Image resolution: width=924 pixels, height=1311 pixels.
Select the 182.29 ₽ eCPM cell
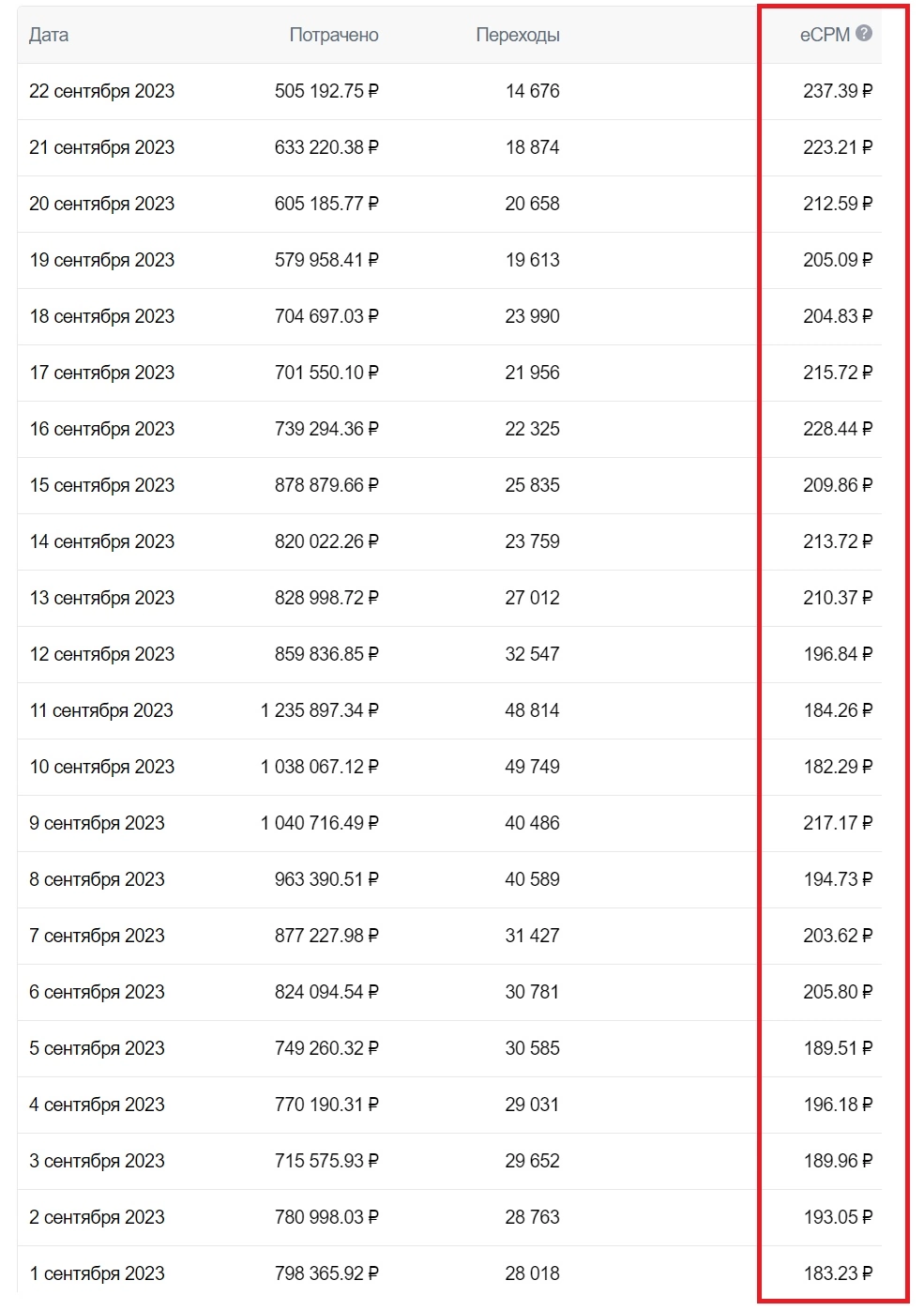point(838,767)
